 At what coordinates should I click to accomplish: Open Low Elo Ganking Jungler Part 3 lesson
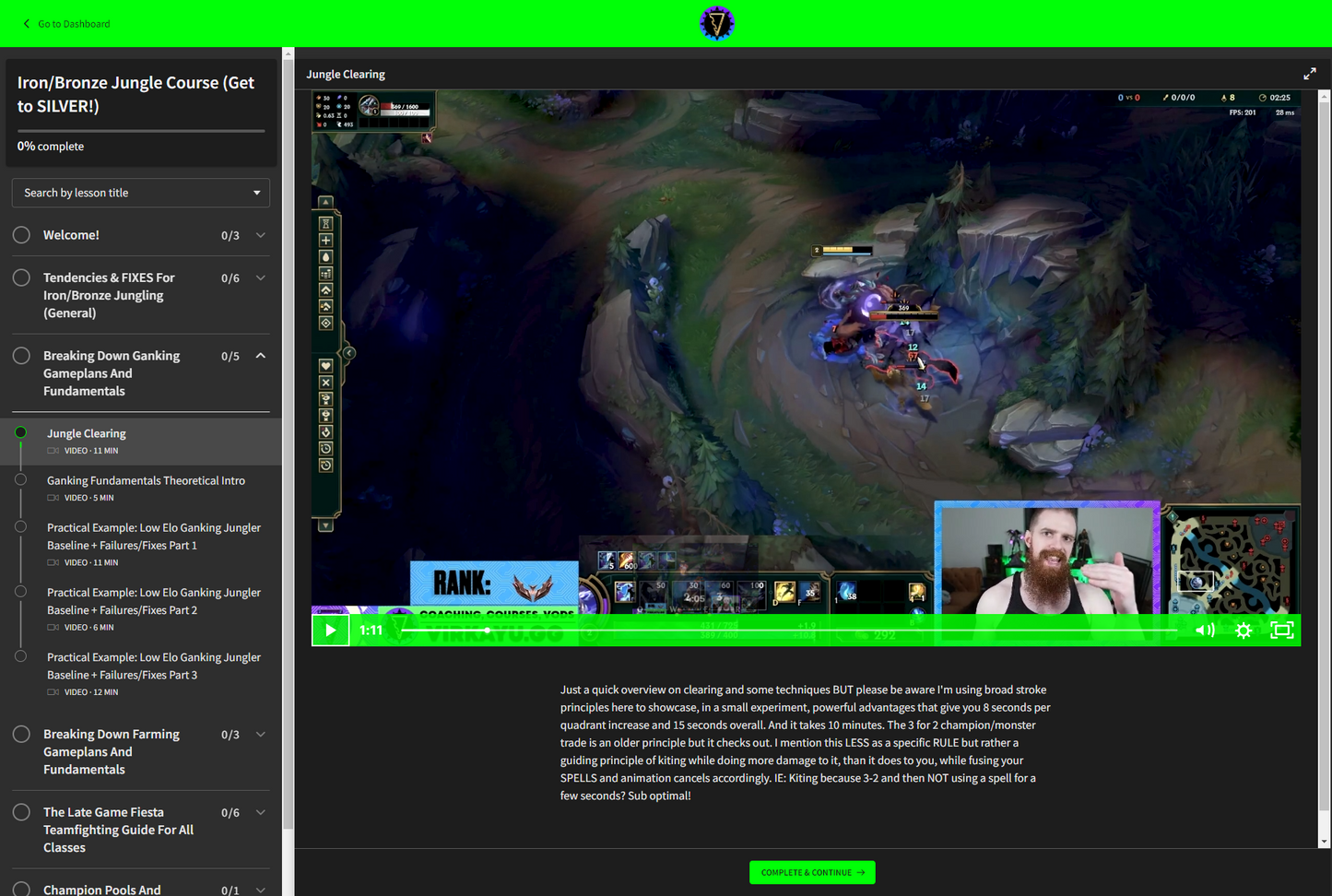tap(153, 666)
